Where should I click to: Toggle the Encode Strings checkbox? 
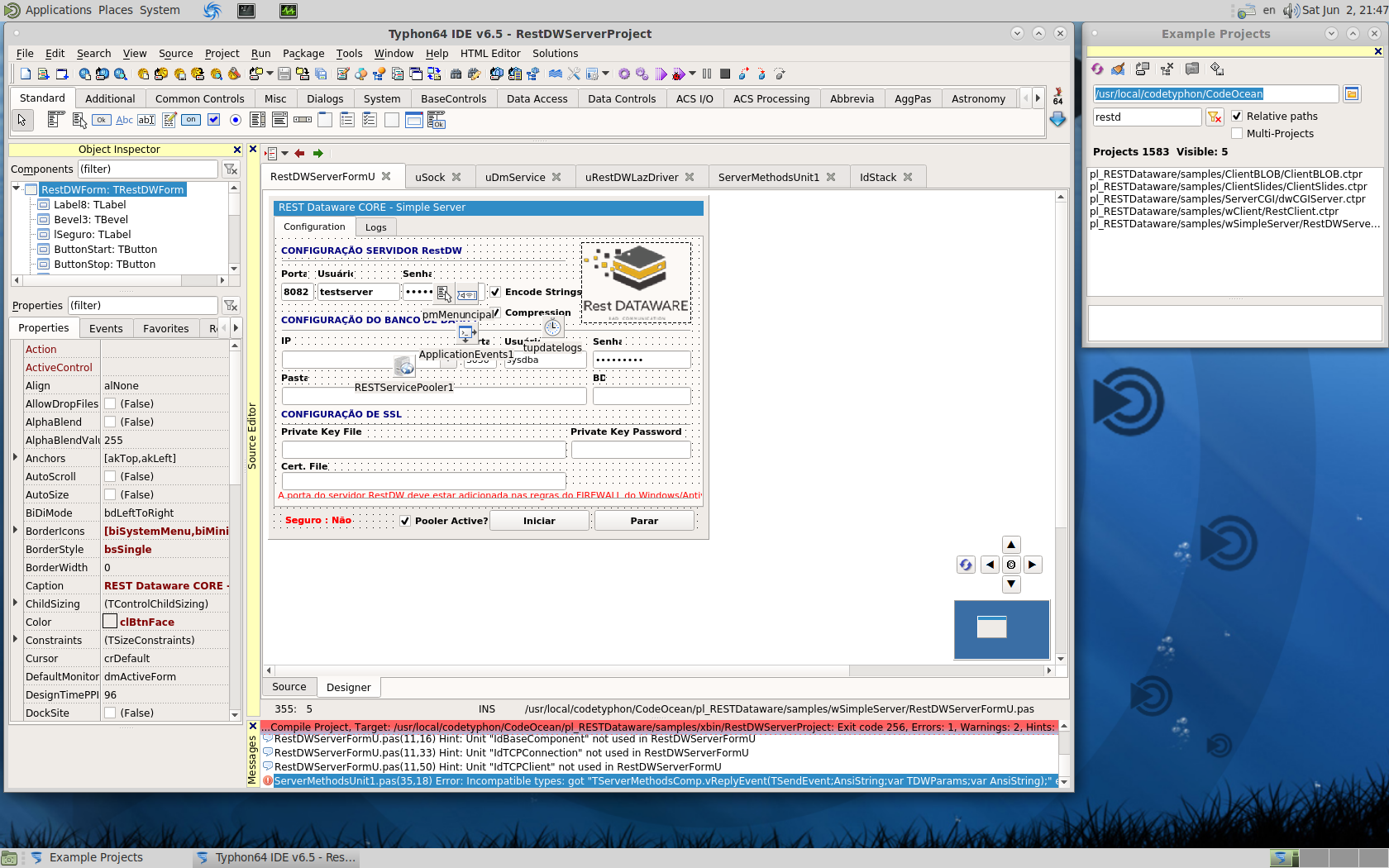495,292
